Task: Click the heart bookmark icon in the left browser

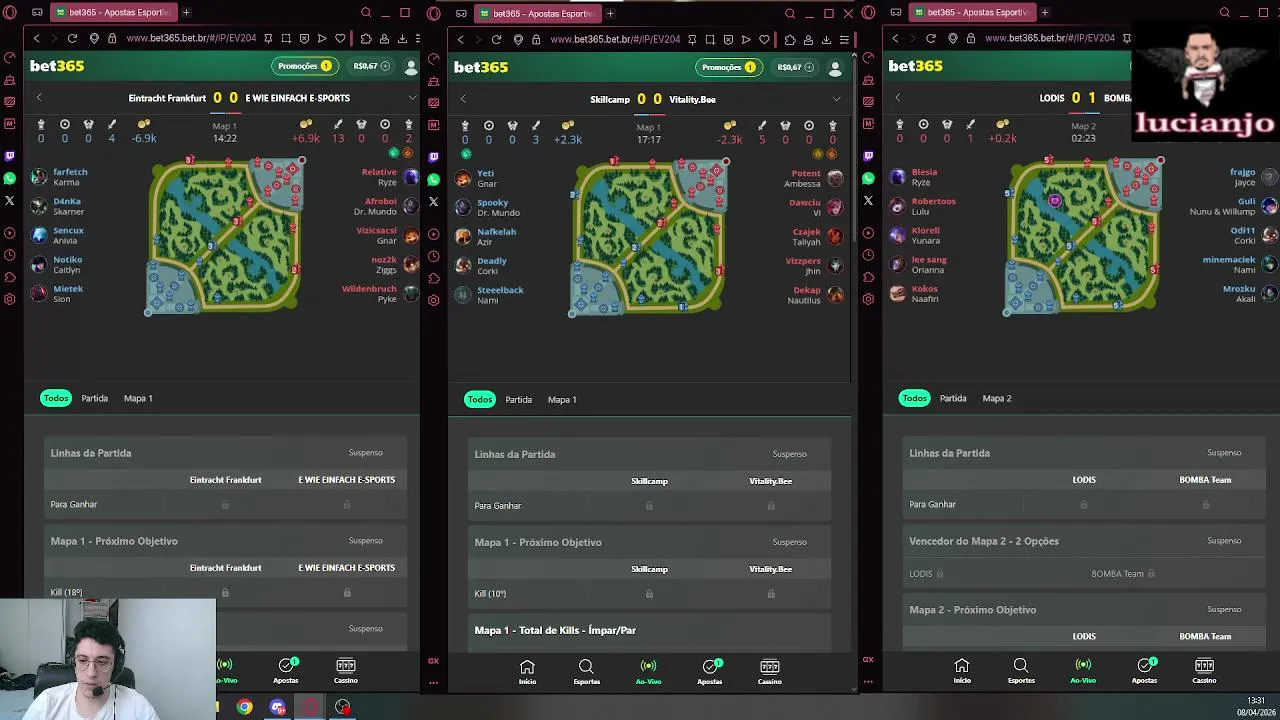Action: pyautogui.click(x=340, y=39)
